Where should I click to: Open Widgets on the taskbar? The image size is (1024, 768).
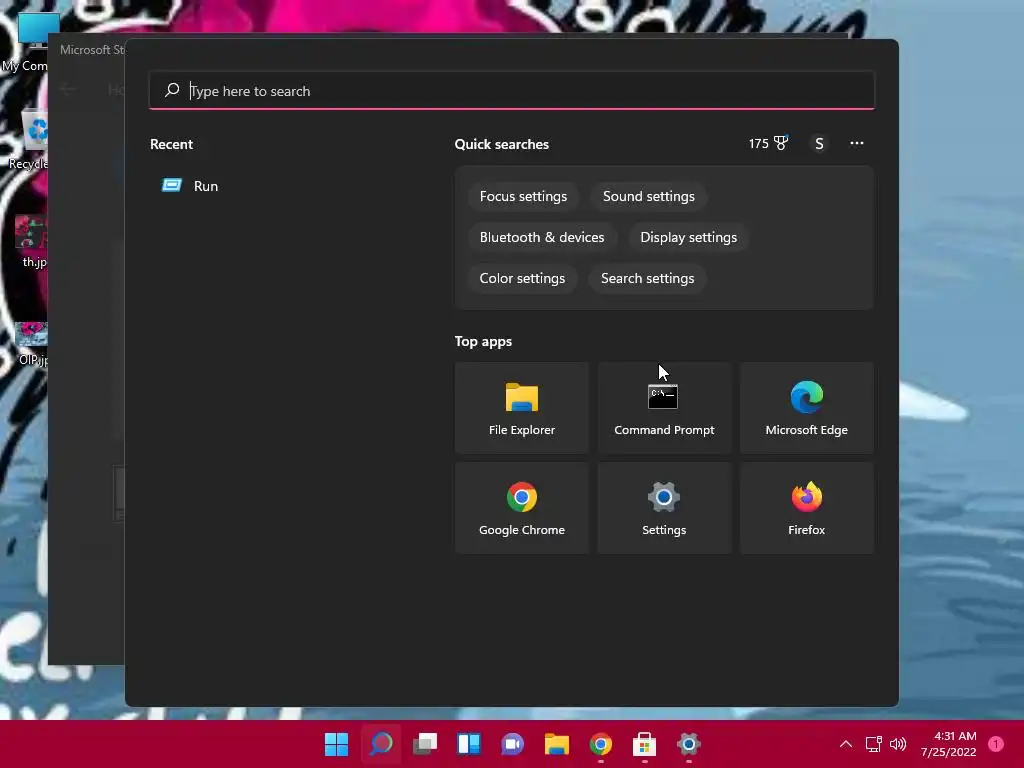[x=469, y=744]
